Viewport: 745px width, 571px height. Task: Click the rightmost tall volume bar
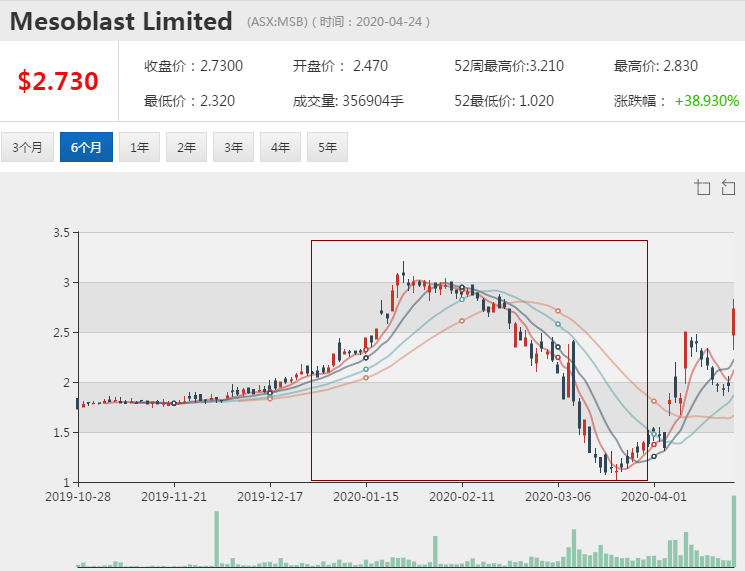coord(734,531)
